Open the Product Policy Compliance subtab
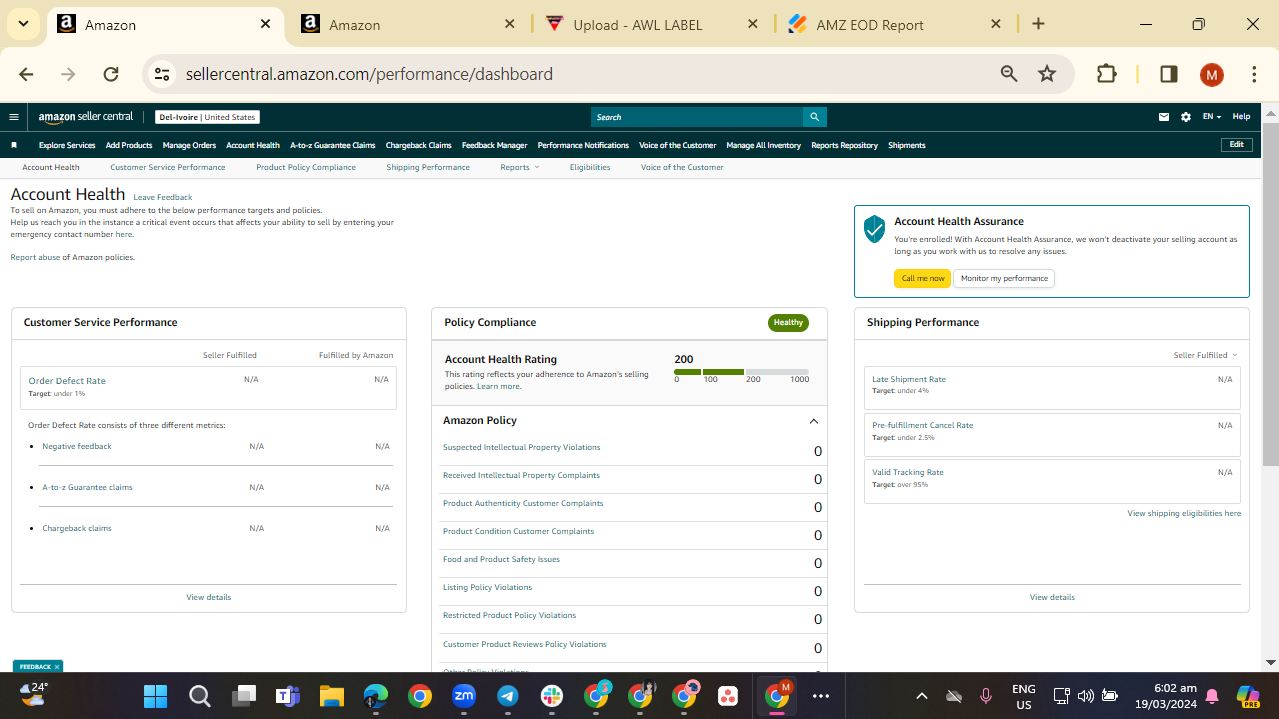 (x=306, y=167)
